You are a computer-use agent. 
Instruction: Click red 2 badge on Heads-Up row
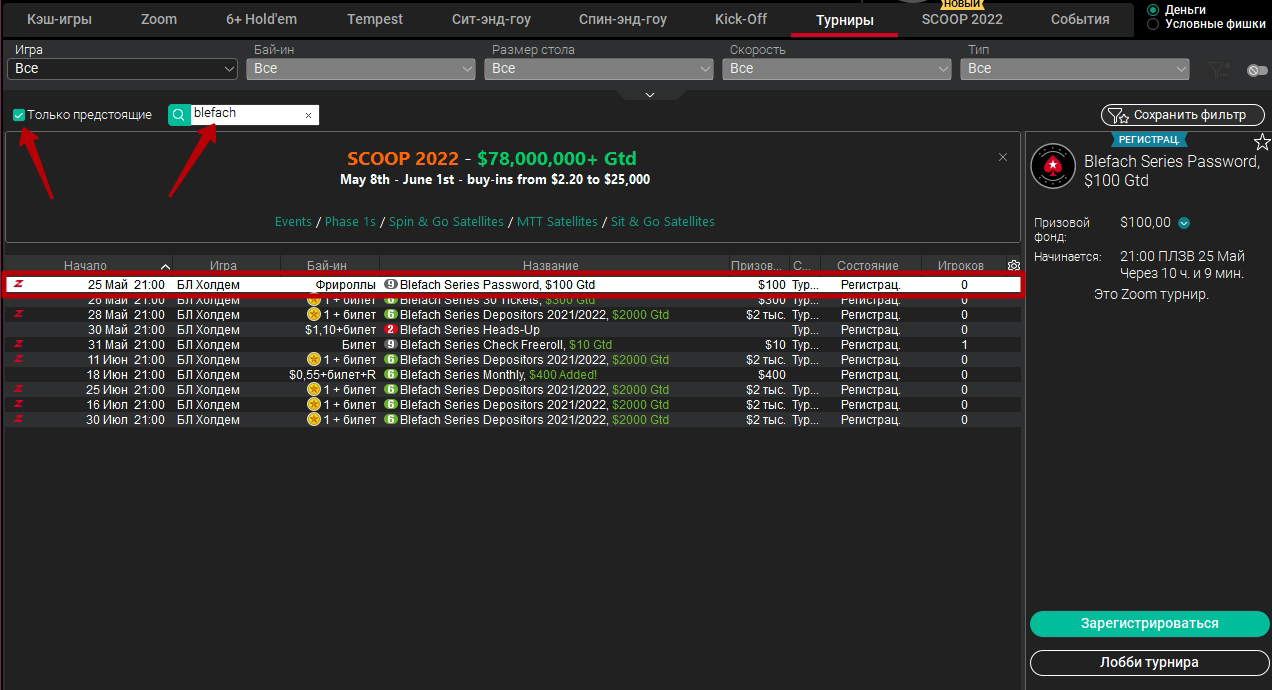(x=391, y=329)
